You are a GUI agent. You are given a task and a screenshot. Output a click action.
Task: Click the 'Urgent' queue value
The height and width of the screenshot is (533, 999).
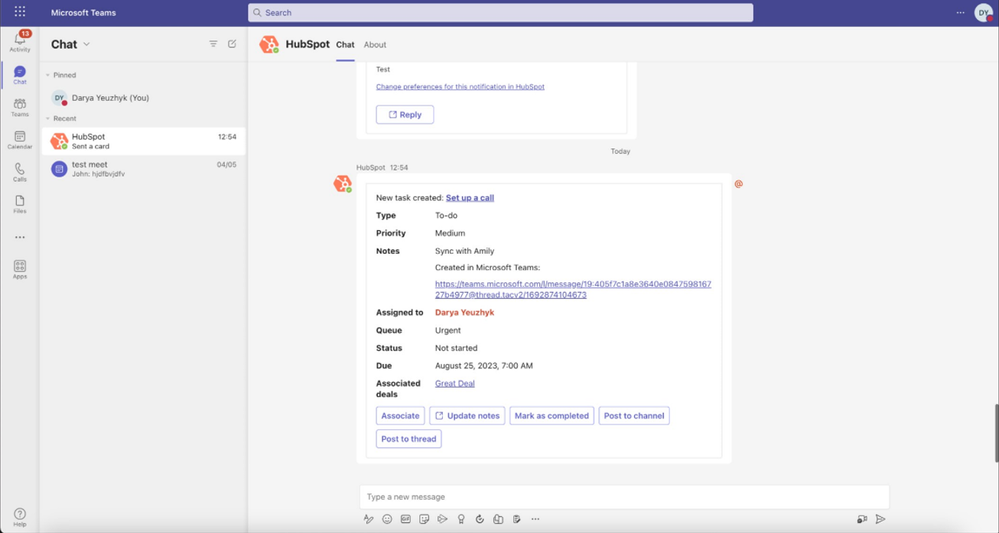[x=448, y=330]
